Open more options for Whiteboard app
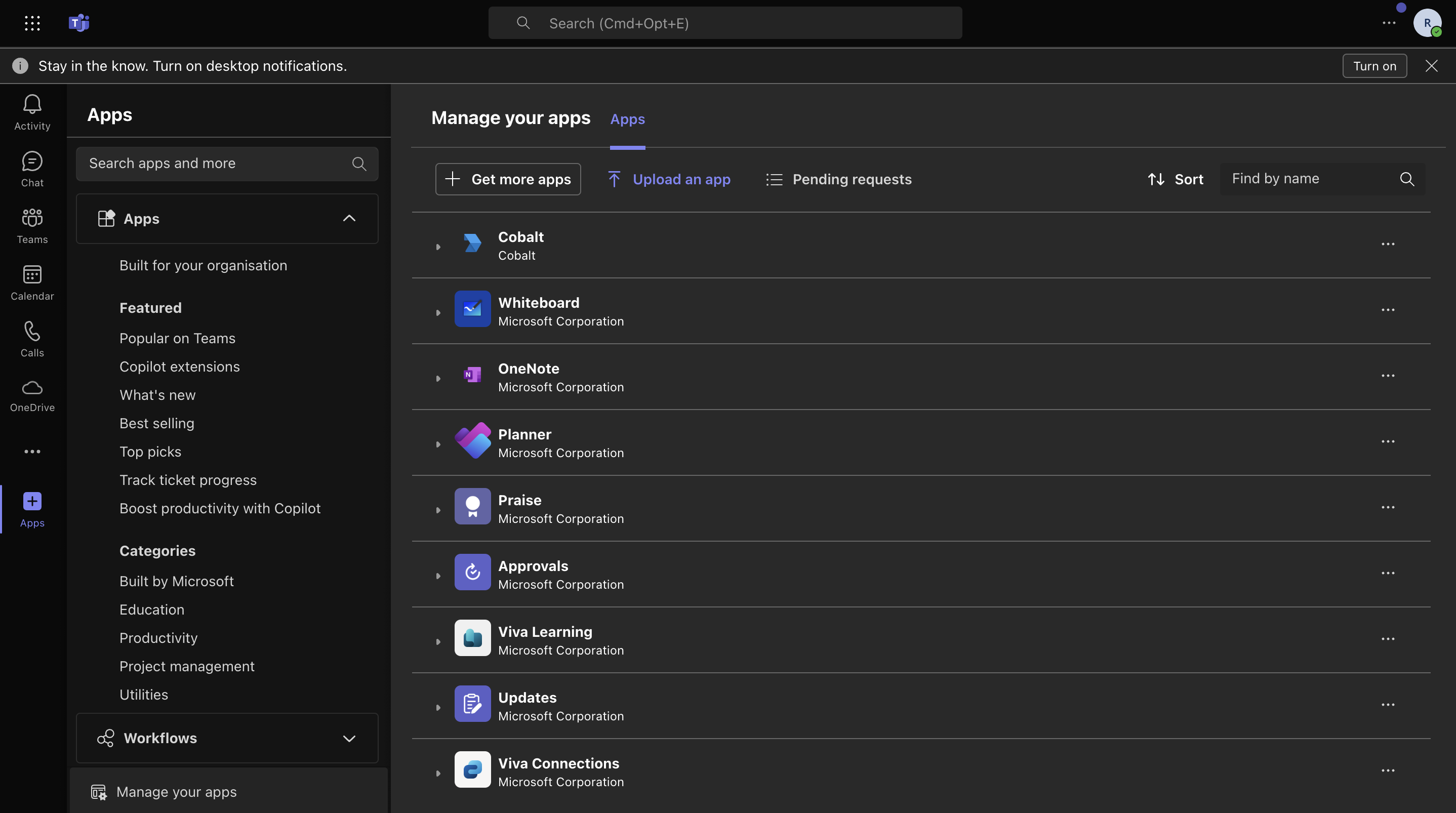 click(x=1389, y=310)
